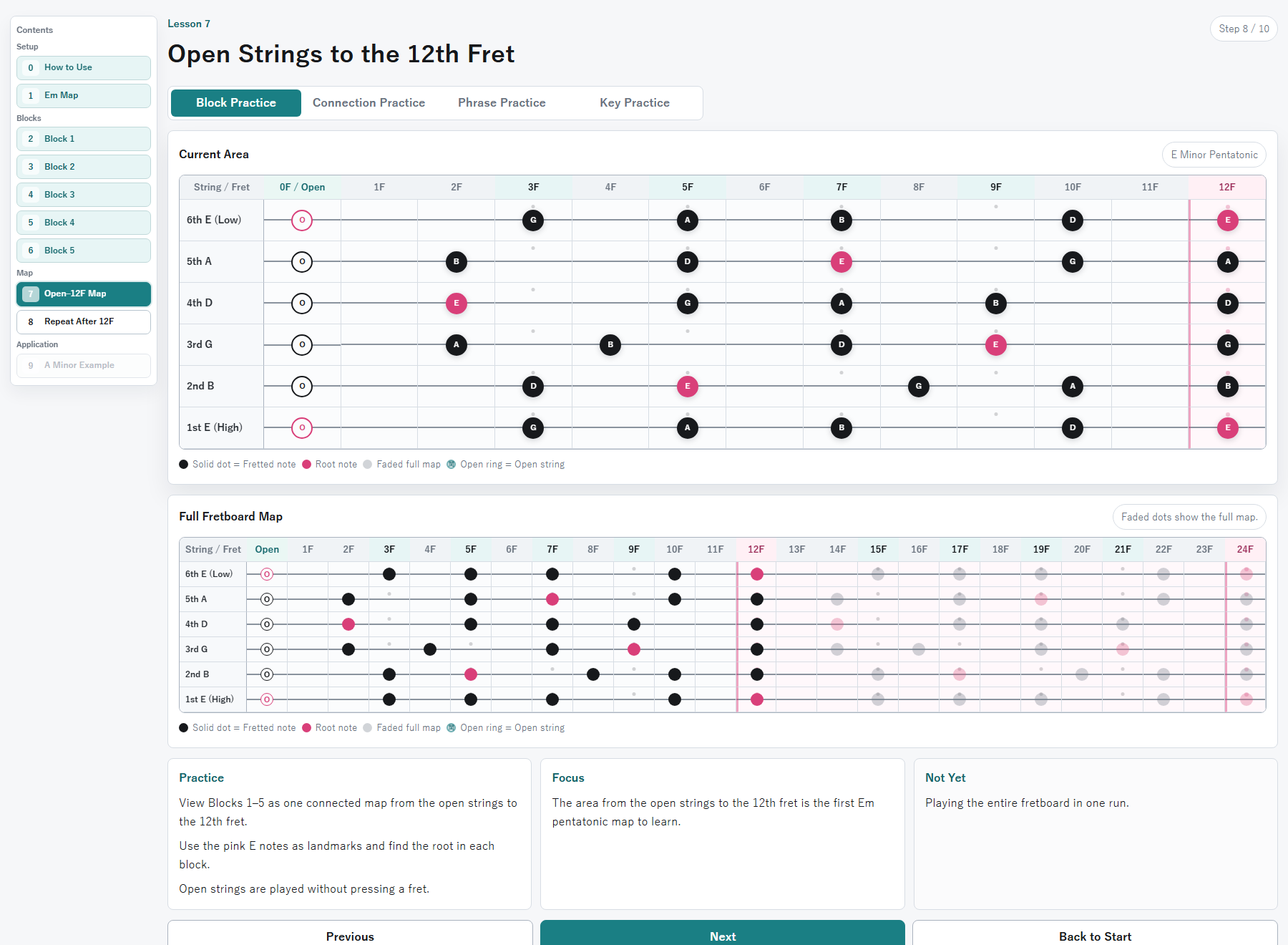Click the 12F column header in Current Area
The image size is (1288, 945).
coord(1226,187)
